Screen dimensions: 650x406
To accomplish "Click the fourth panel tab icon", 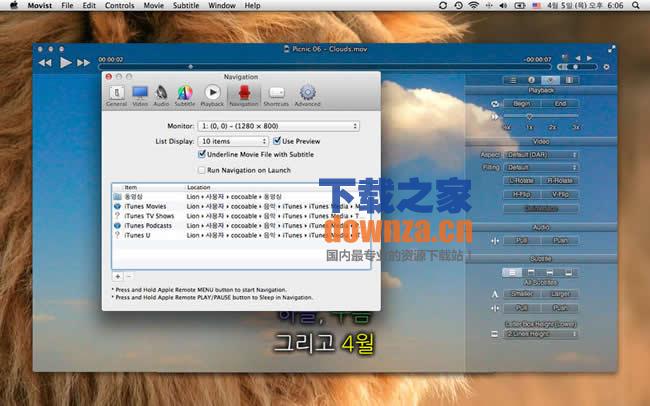I will click(569, 80).
